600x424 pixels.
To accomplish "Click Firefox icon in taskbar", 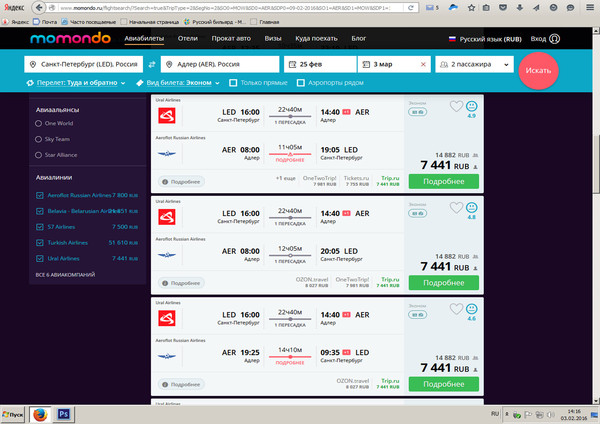I will click(x=40, y=415).
